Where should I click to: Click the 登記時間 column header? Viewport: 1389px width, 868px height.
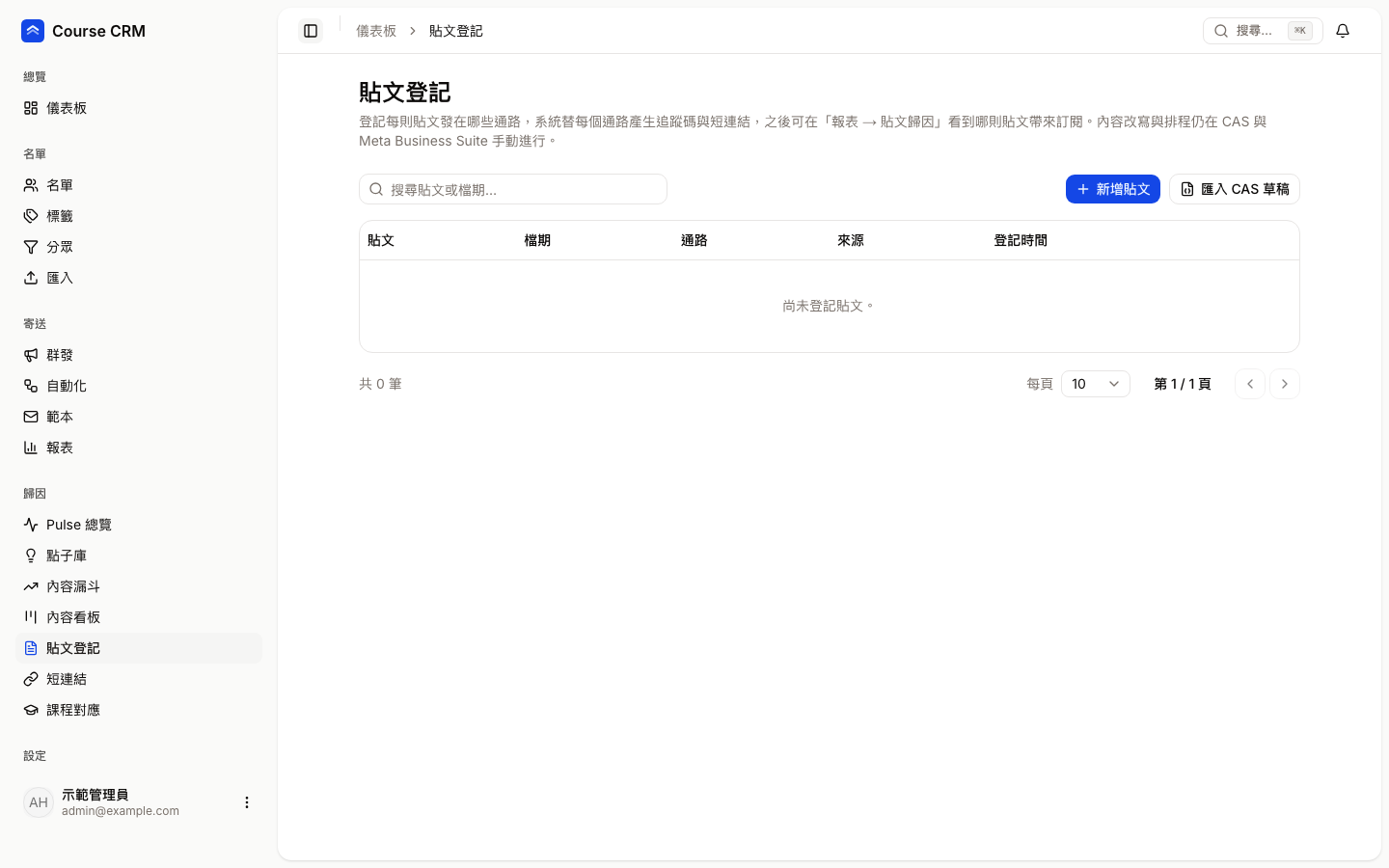[x=1021, y=240]
